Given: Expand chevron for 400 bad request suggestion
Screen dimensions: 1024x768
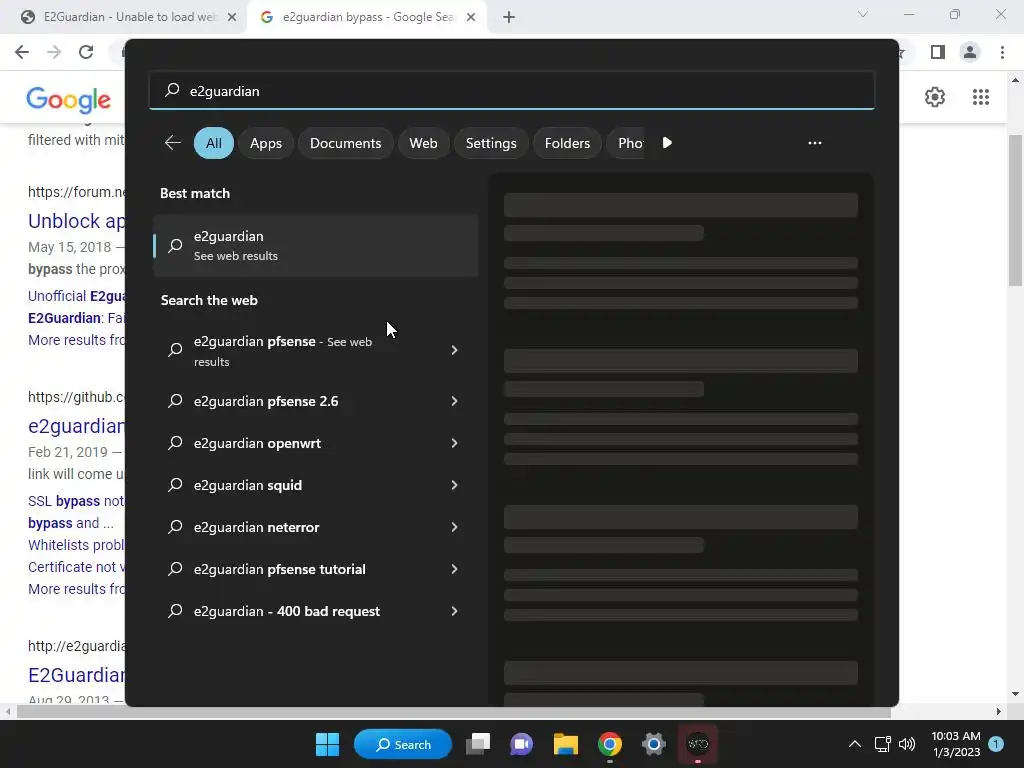Looking at the screenshot, I should click(455, 611).
